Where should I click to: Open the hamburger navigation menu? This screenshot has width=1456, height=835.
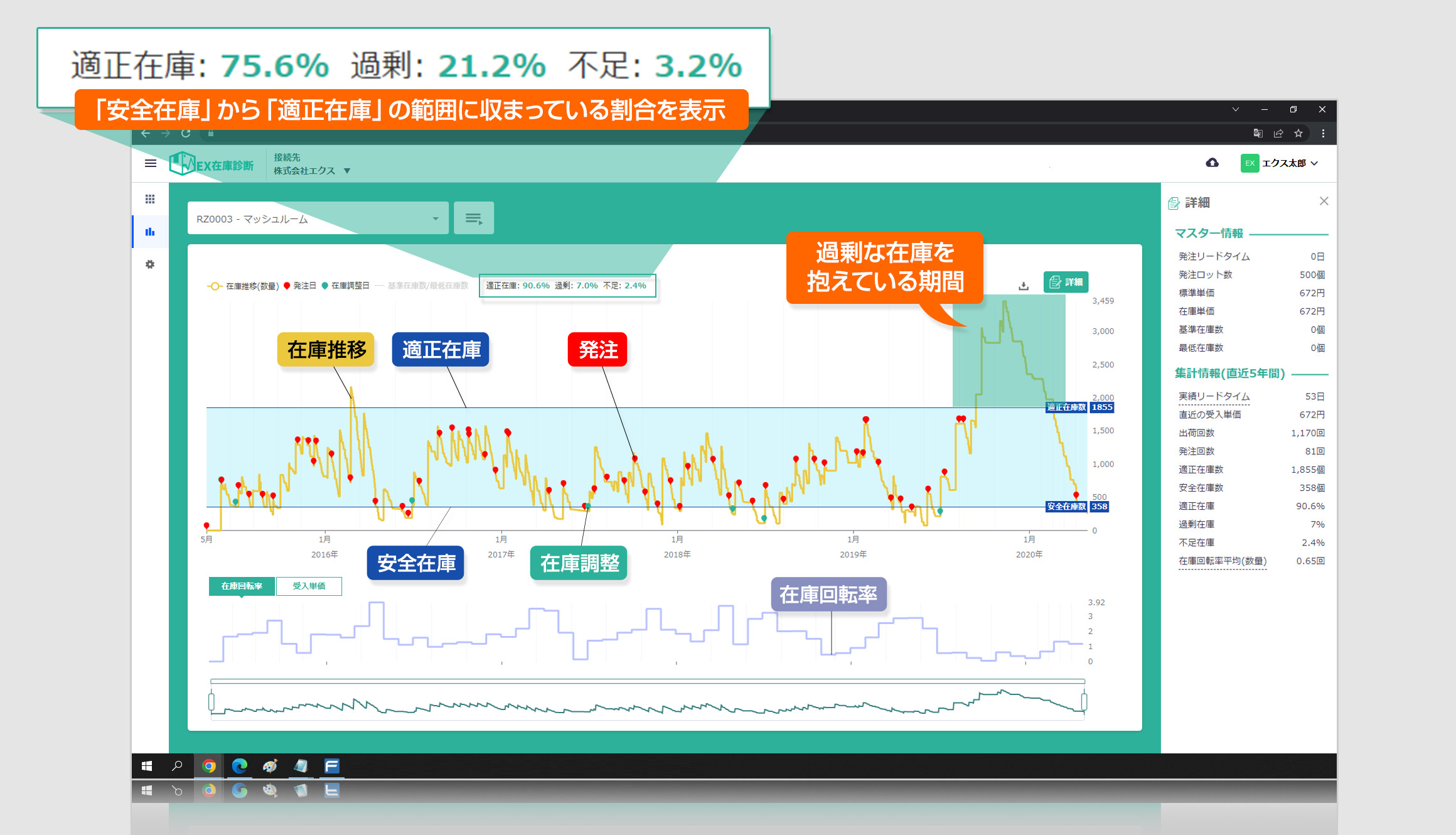click(x=151, y=163)
